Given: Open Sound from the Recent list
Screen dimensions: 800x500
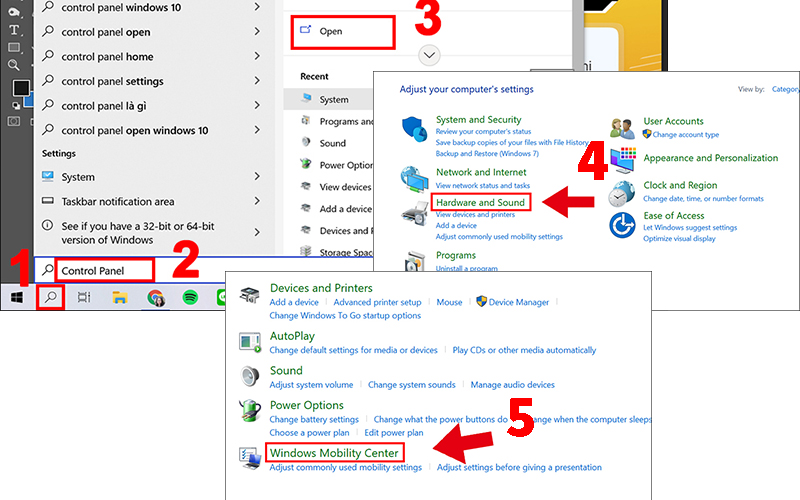Looking at the screenshot, I should pos(333,143).
